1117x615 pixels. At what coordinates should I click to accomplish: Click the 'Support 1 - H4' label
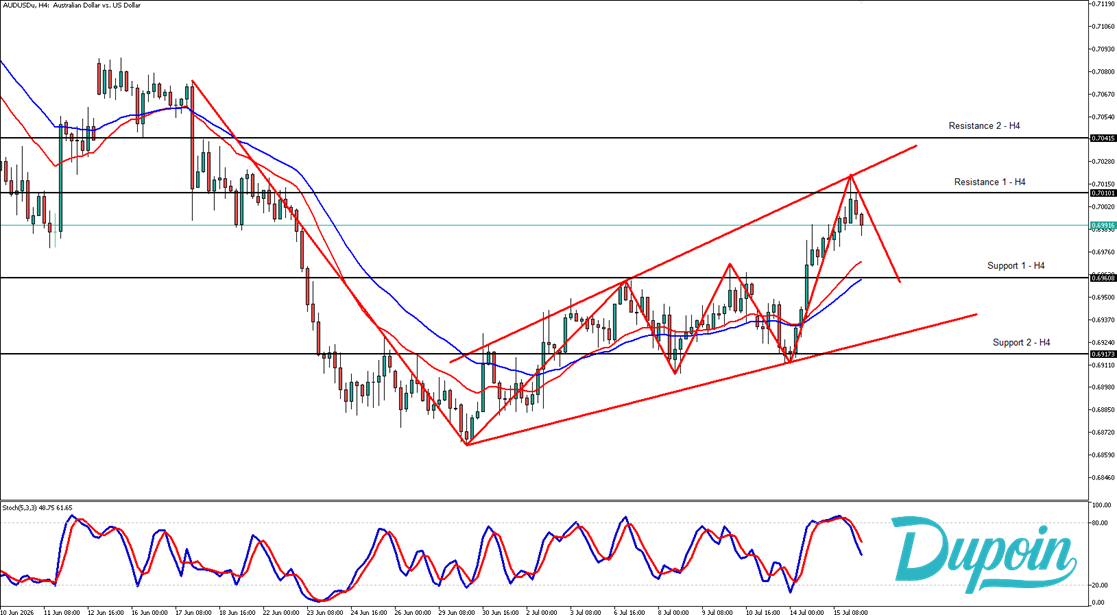point(1016,266)
